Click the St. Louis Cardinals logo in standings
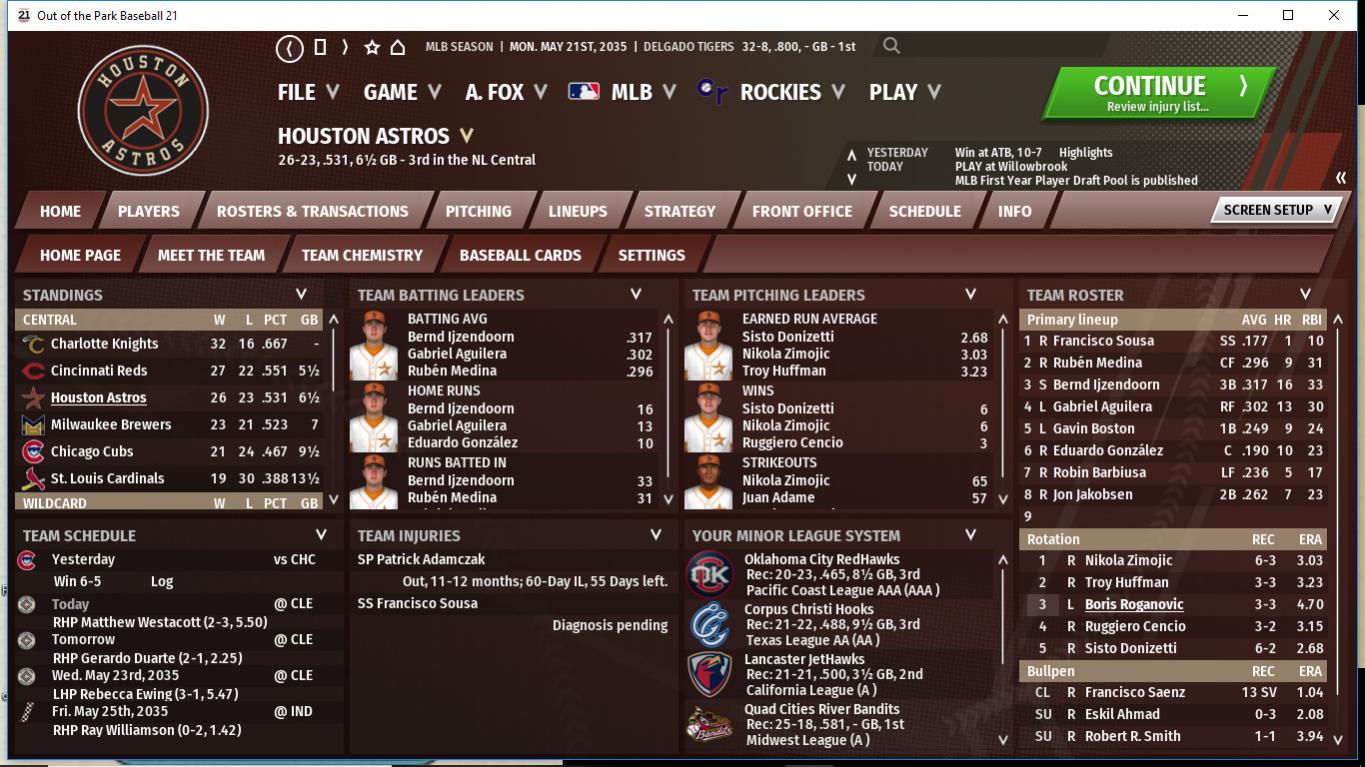1365x767 pixels. 32,479
